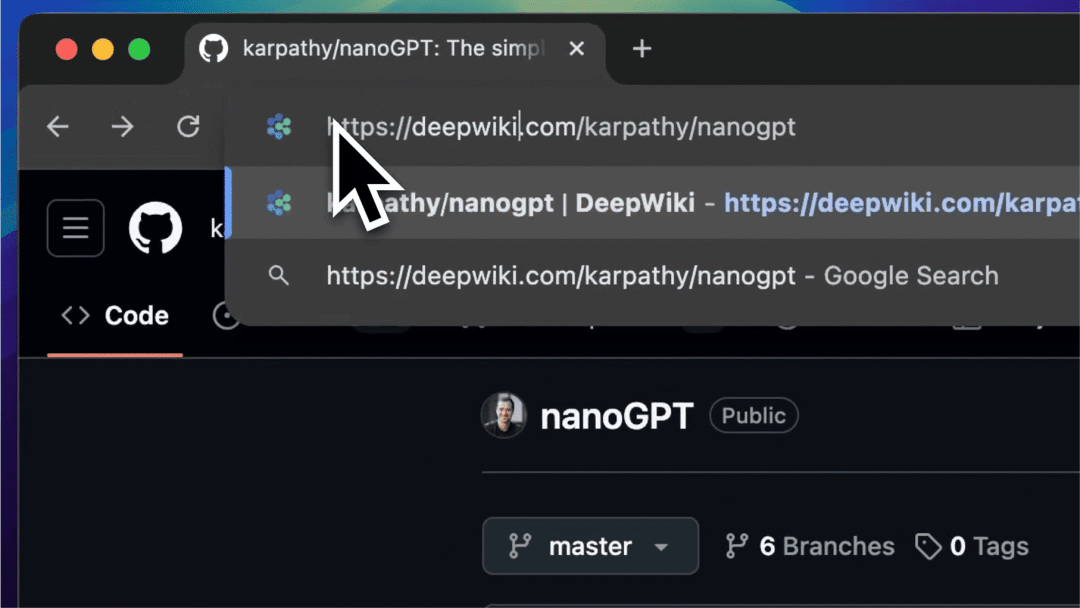Go to the GitHub home via Octocat logo
The width and height of the screenshot is (1080, 608).
[x=156, y=228]
